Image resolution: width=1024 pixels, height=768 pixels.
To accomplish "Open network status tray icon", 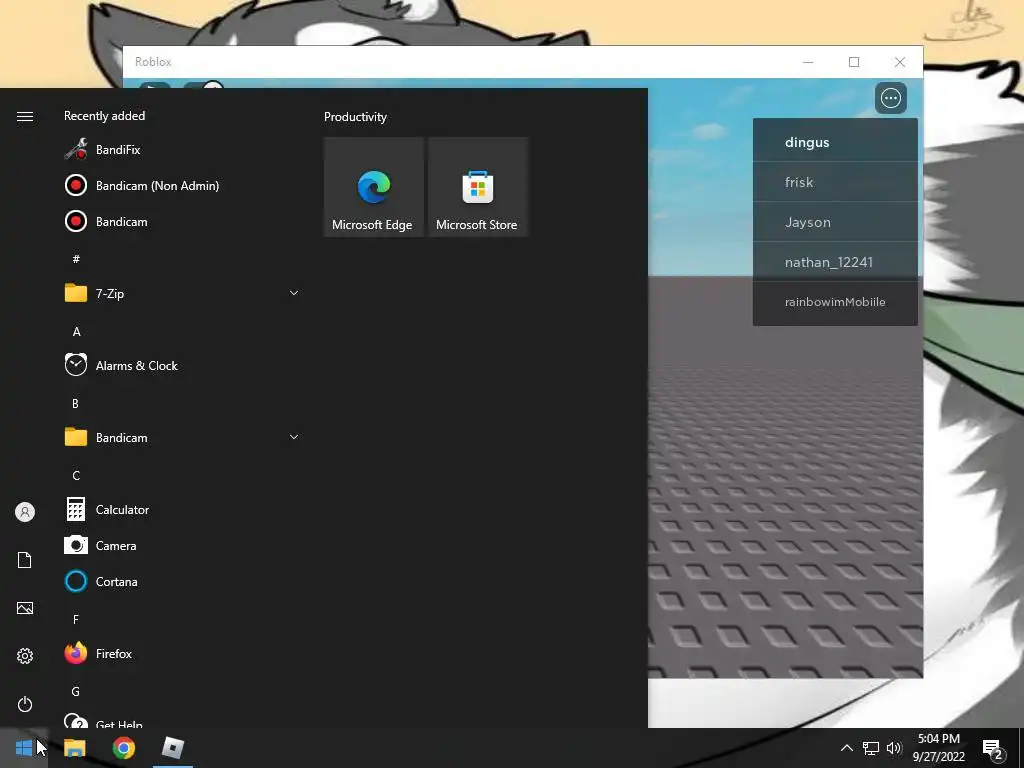I will pyautogui.click(x=871, y=748).
